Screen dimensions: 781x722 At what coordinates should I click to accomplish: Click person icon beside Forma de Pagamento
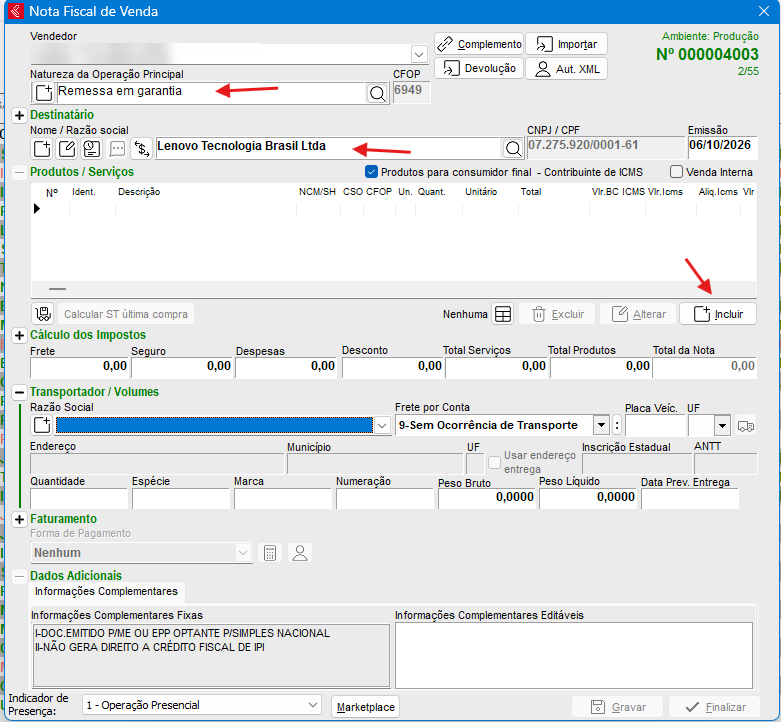(300, 553)
